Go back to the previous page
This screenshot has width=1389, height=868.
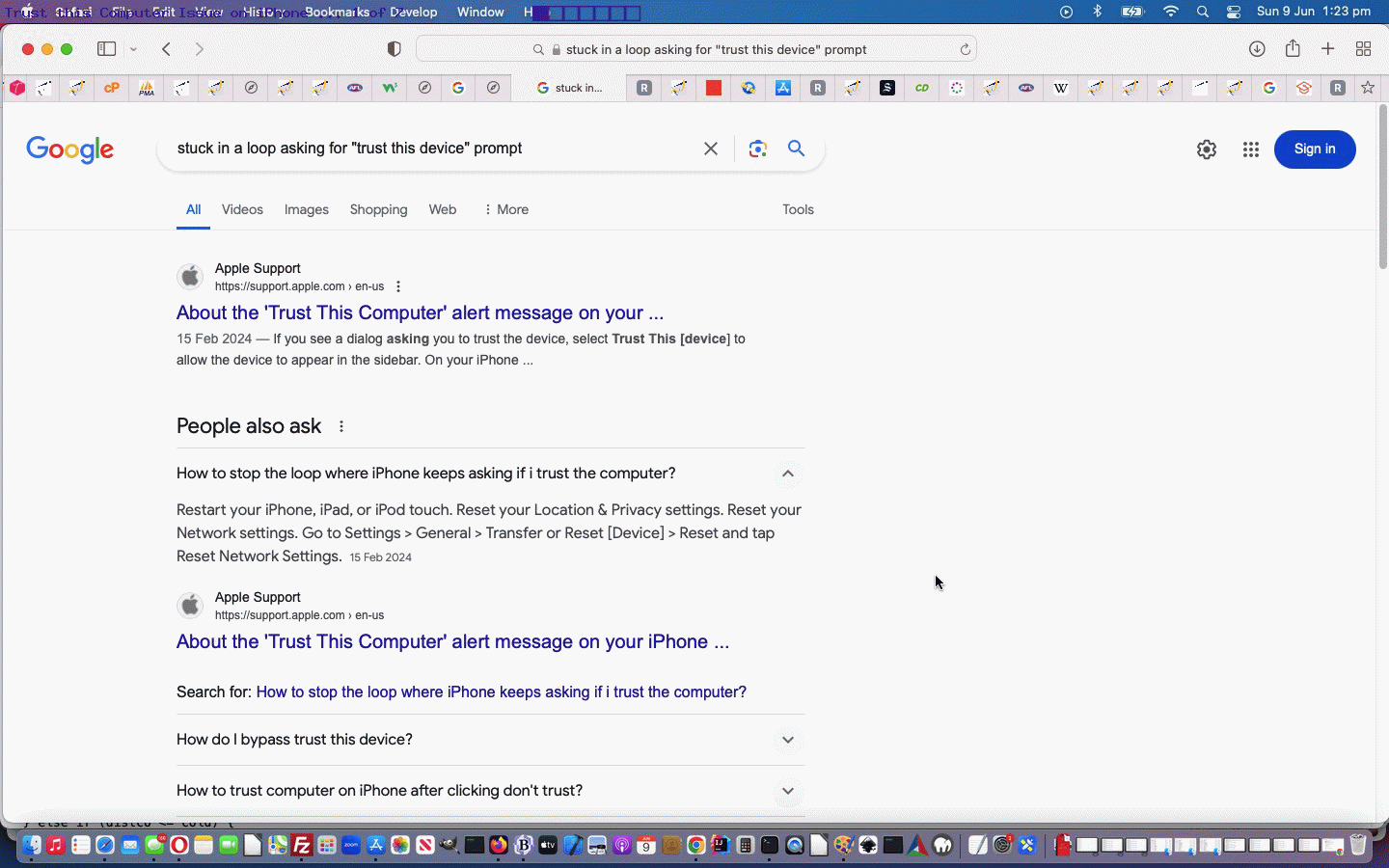[x=167, y=49]
